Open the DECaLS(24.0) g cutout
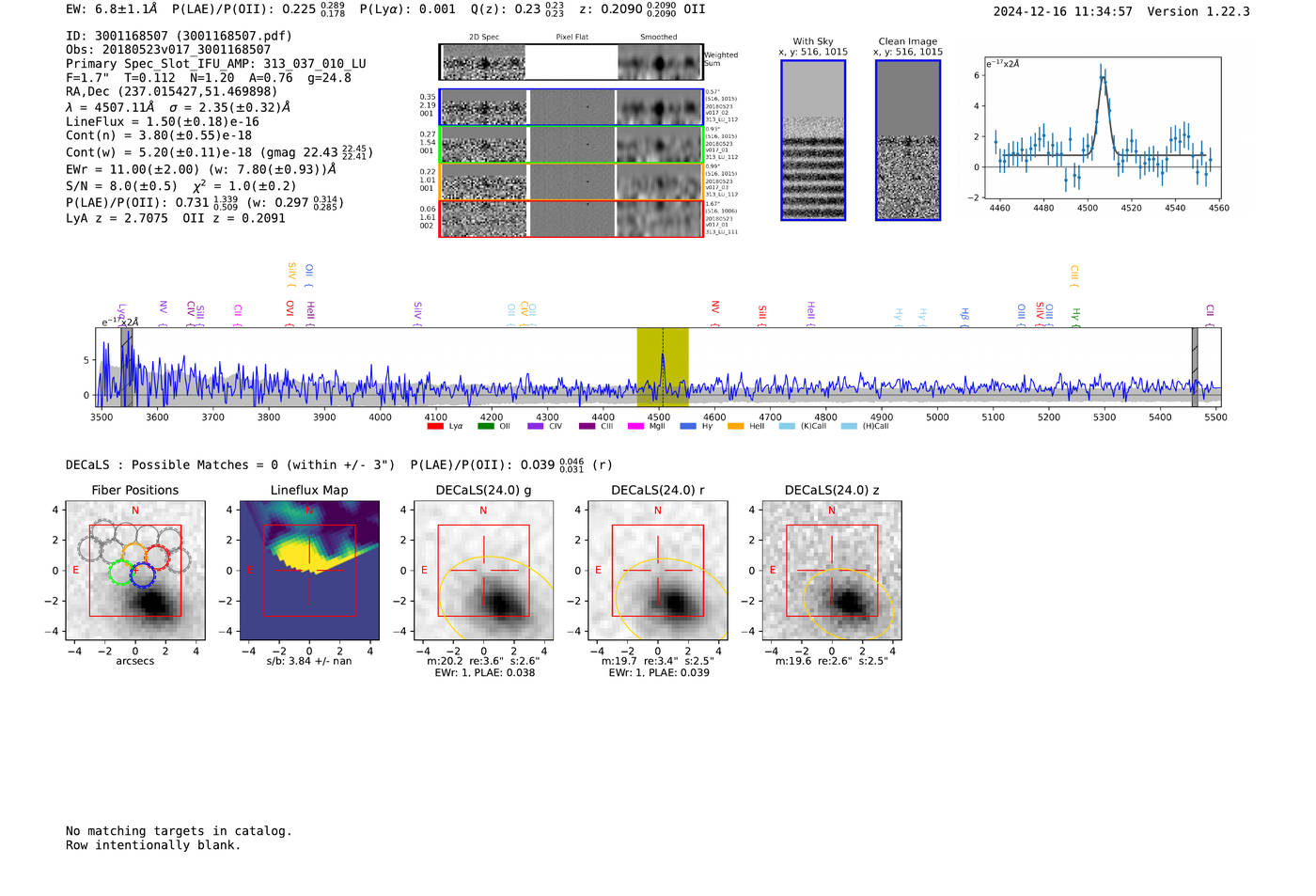 [x=483, y=572]
